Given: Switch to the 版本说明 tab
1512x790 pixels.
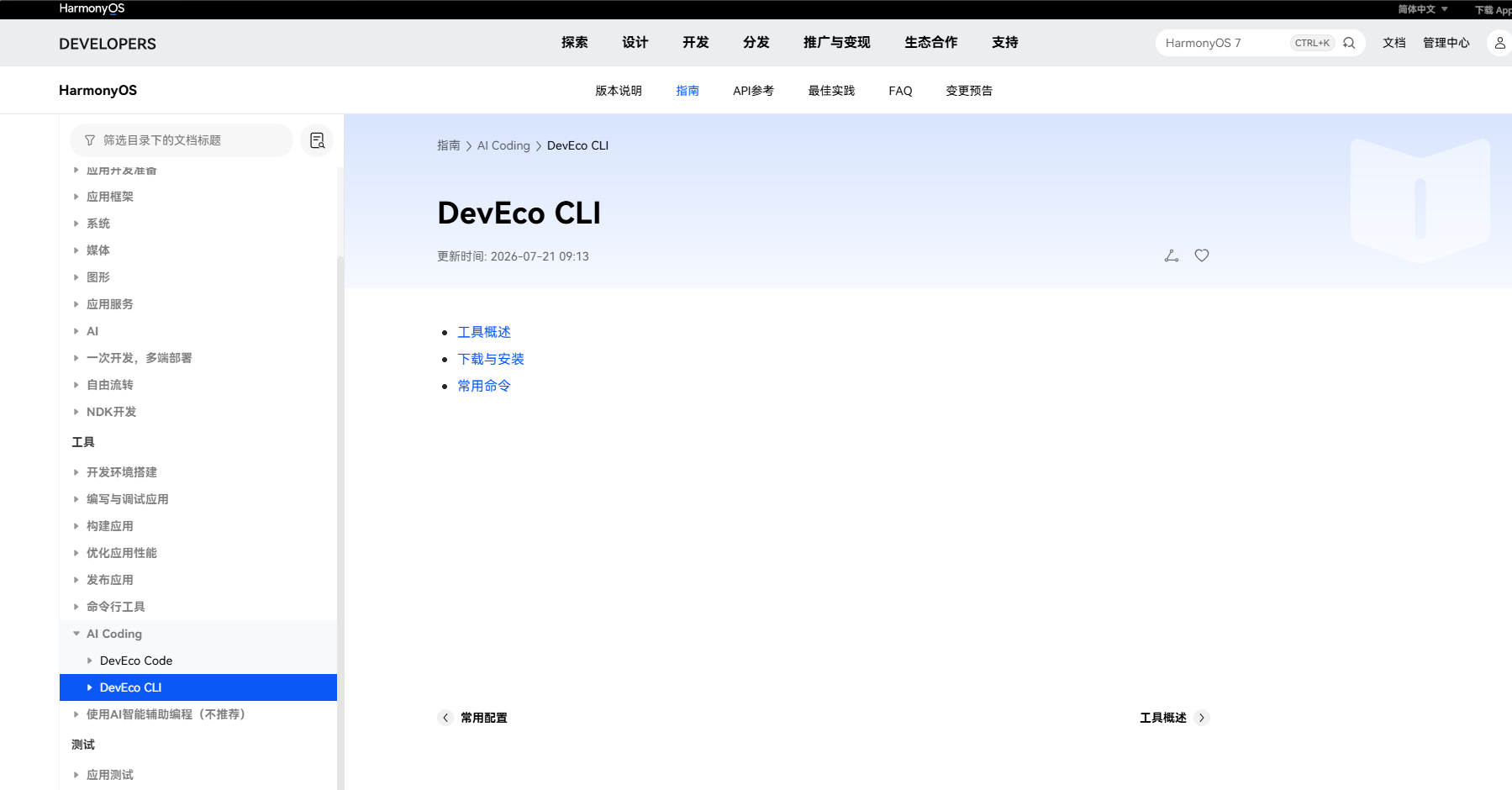Looking at the screenshot, I should (x=619, y=91).
